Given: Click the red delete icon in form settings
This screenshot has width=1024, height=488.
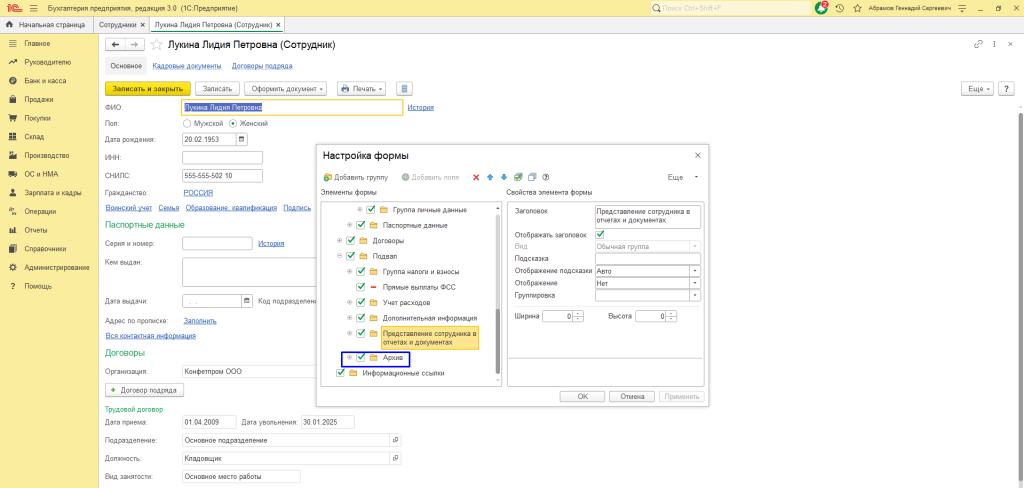Looking at the screenshot, I should [x=476, y=177].
